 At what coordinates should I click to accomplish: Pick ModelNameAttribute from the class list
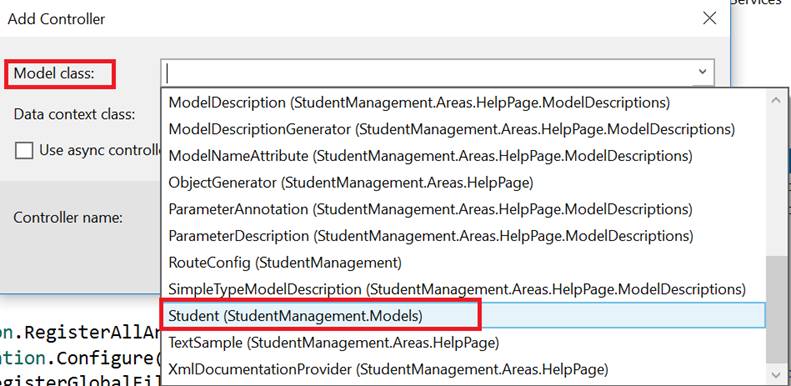pyautogui.click(x=463, y=156)
